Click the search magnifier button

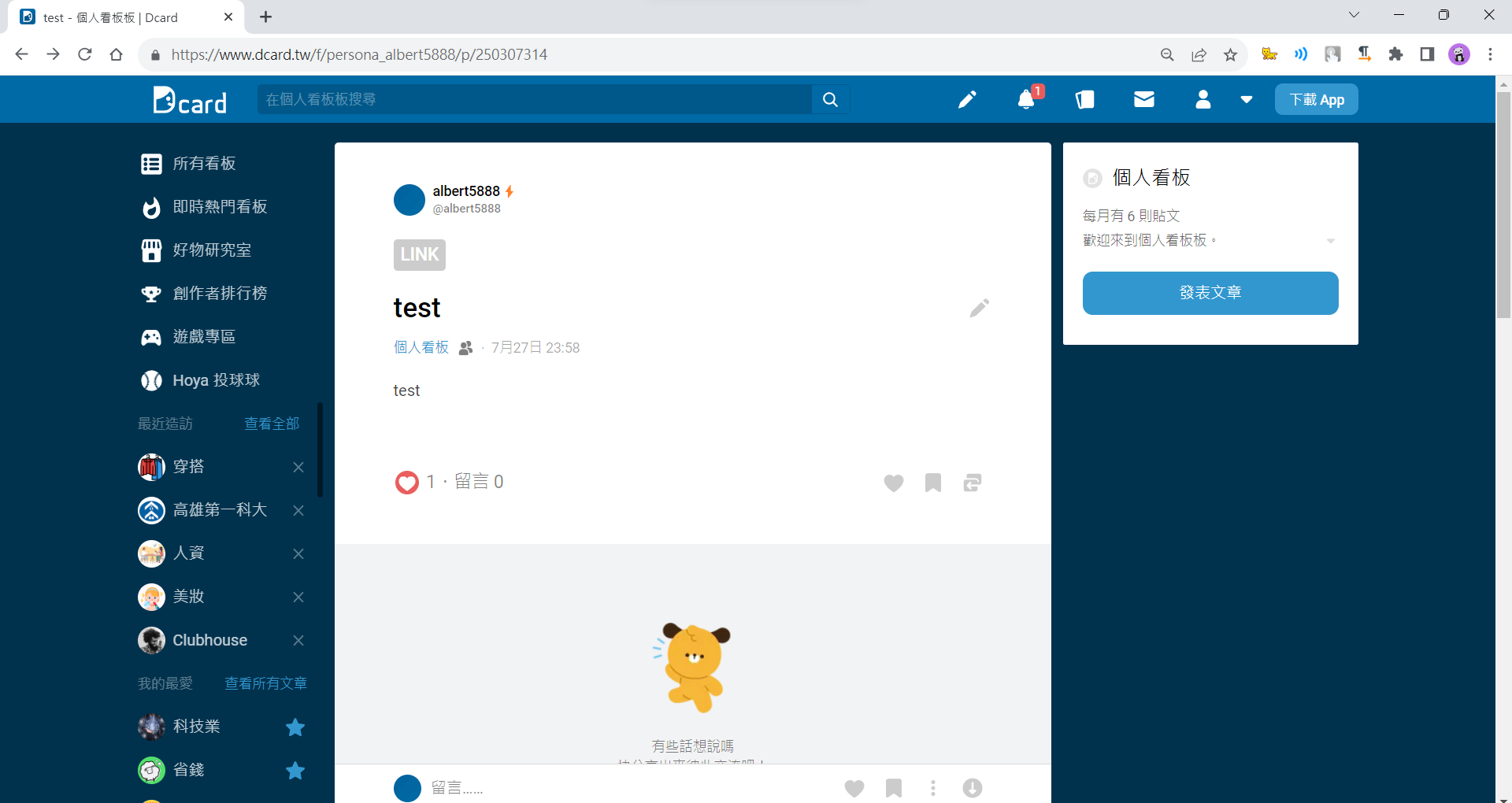(830, 99)
